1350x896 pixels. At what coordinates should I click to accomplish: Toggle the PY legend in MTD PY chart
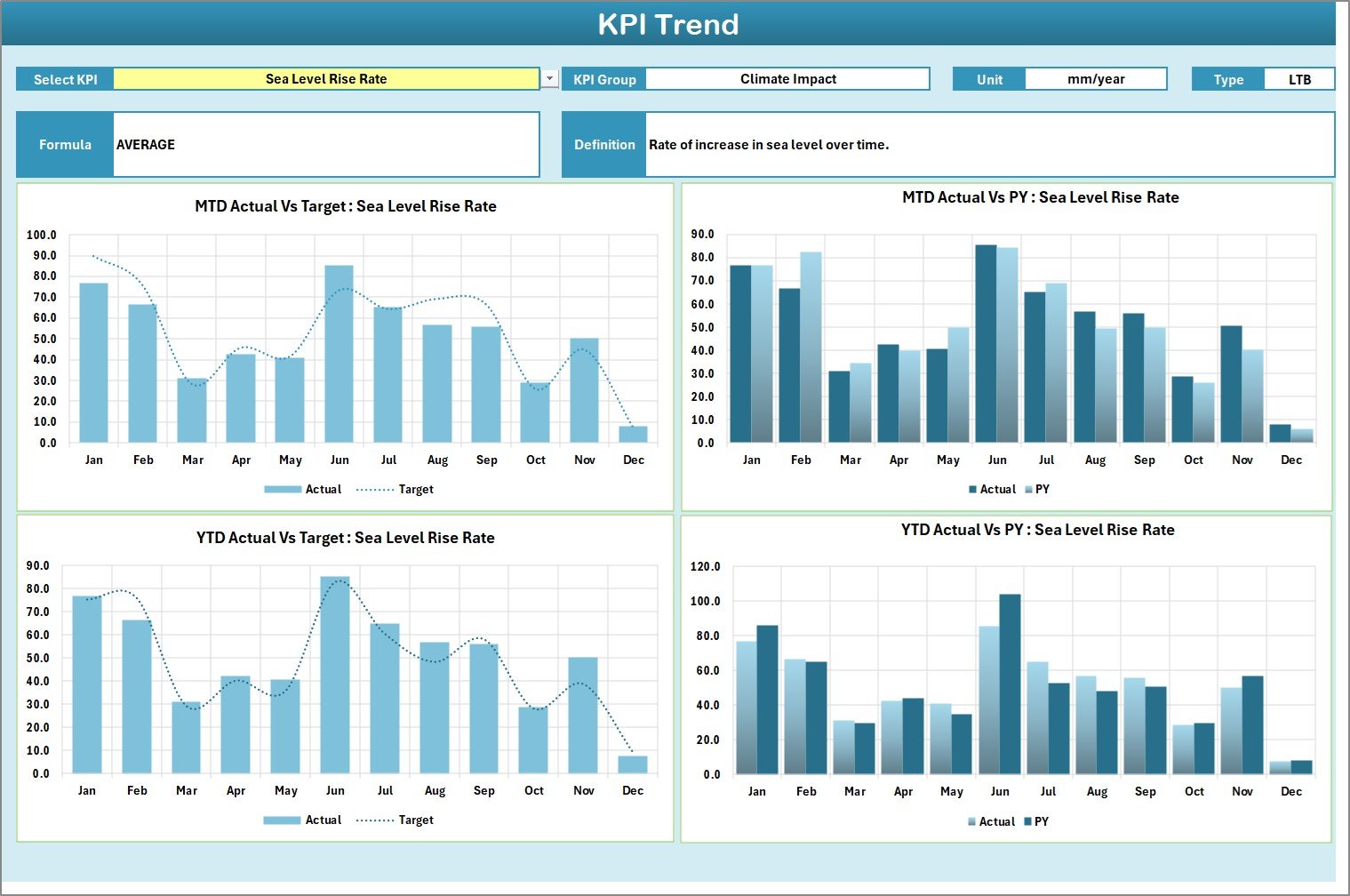tap(1040, 489)
